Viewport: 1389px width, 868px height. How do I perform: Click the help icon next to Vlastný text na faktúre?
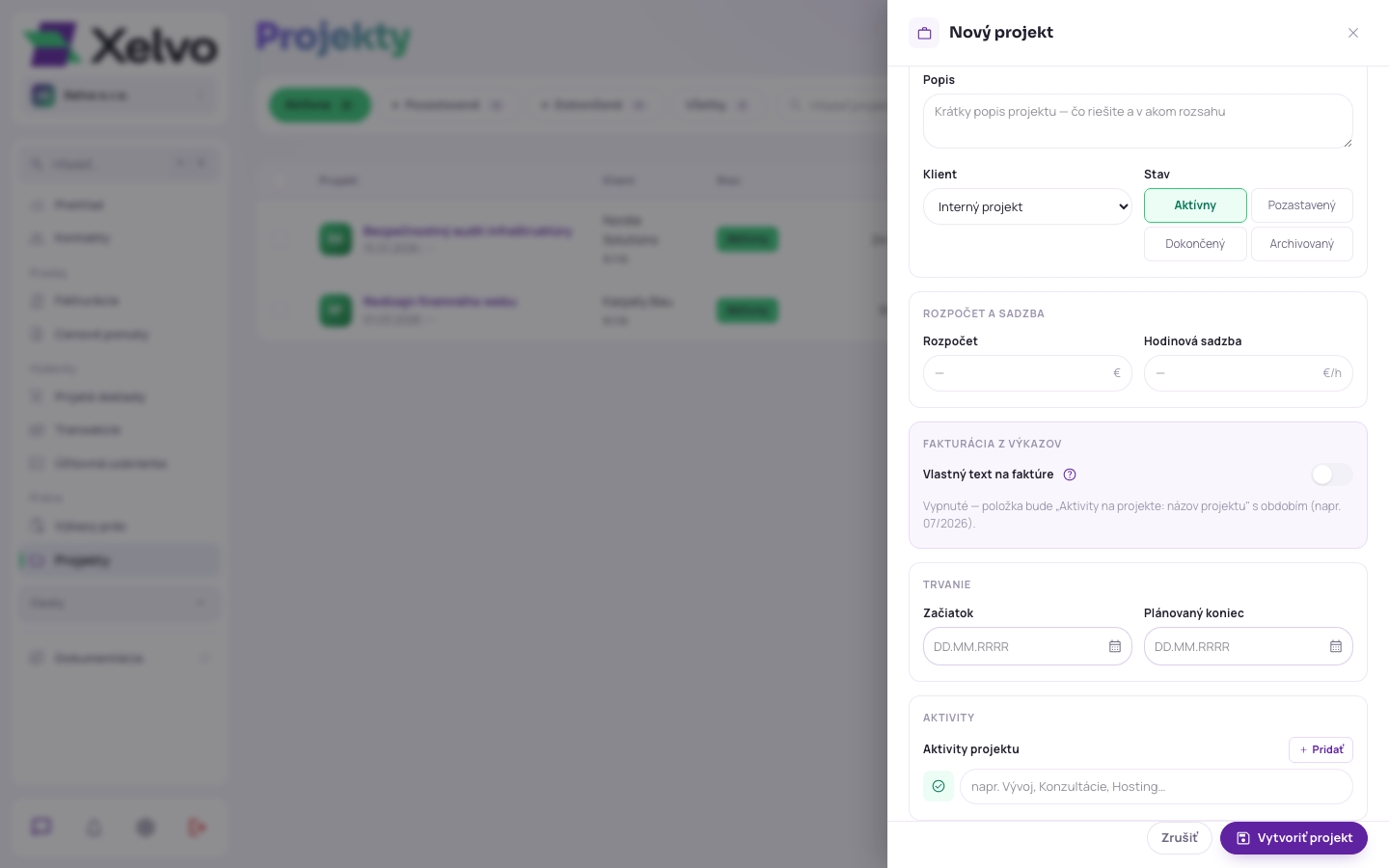[1070, 475]
